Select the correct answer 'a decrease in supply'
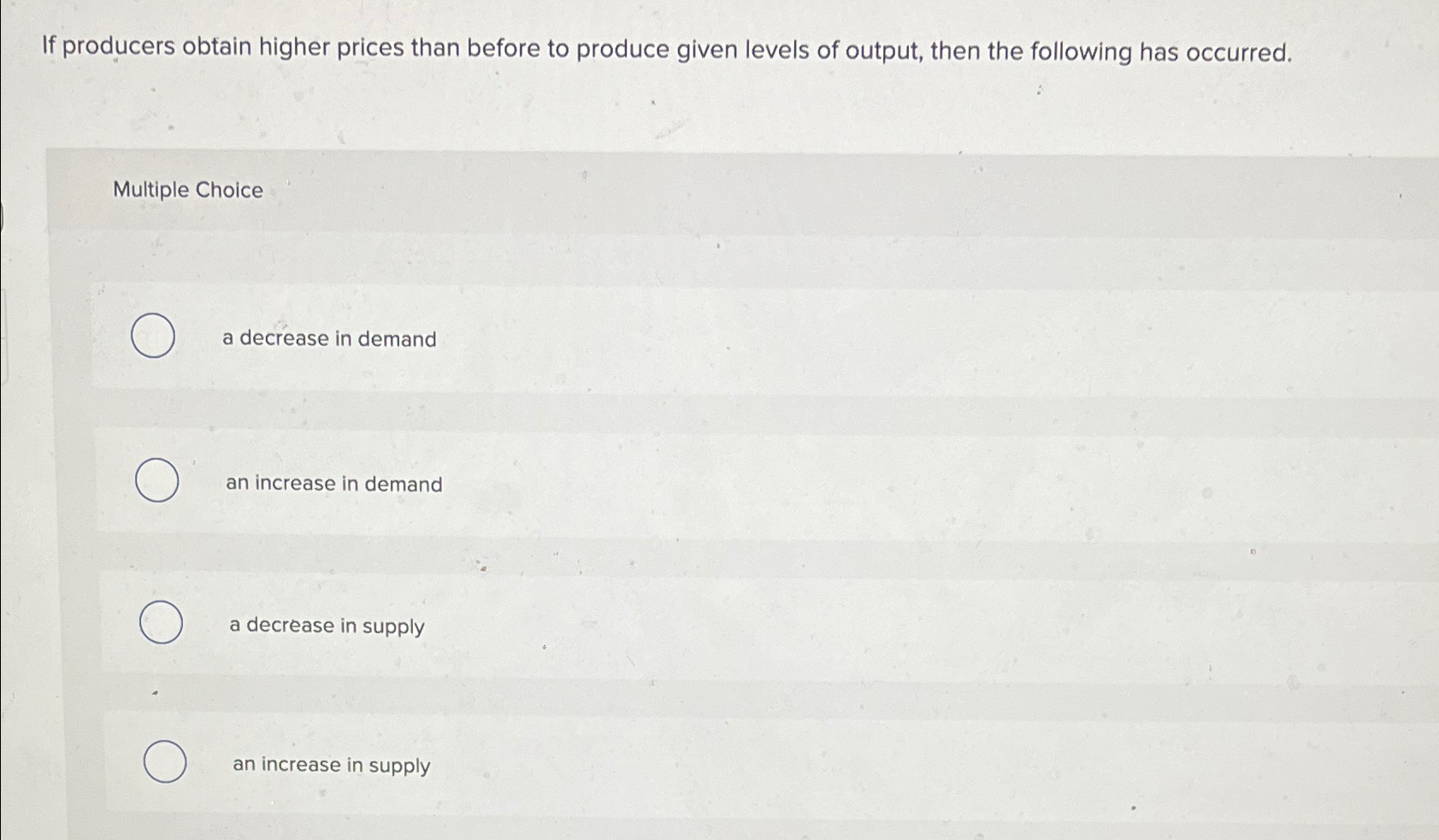 [x=326, y=626]
